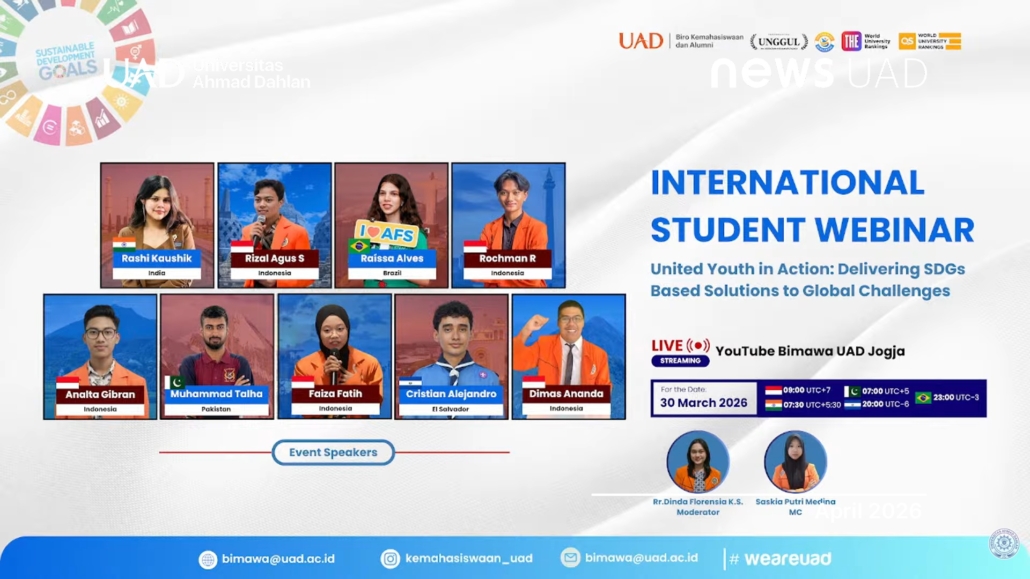This screenshot has width=1030, height=579.
Task: Click the UNGGUL accreditation badge
Action: click(x=779, y=42)
